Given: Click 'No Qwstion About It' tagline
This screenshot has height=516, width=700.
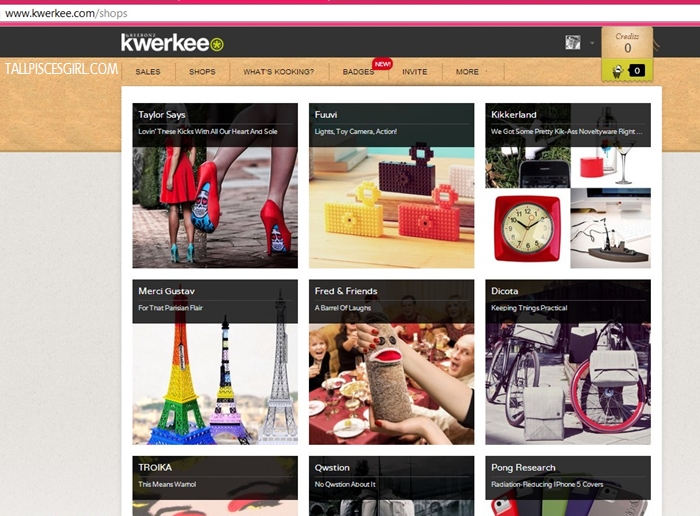Looking at the screenshot, I should 345,484.
